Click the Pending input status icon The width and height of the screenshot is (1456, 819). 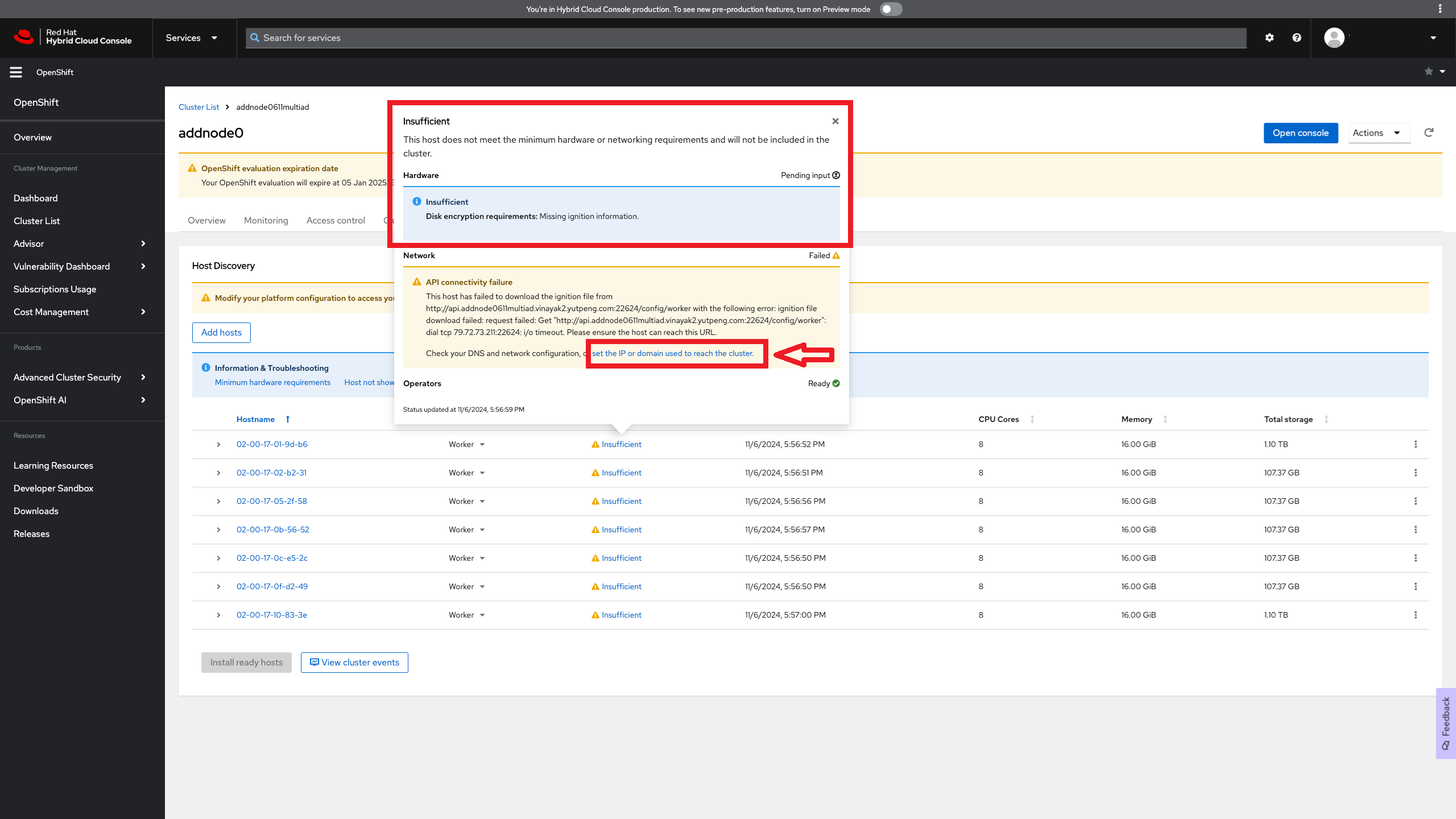(x=836, y=175)
